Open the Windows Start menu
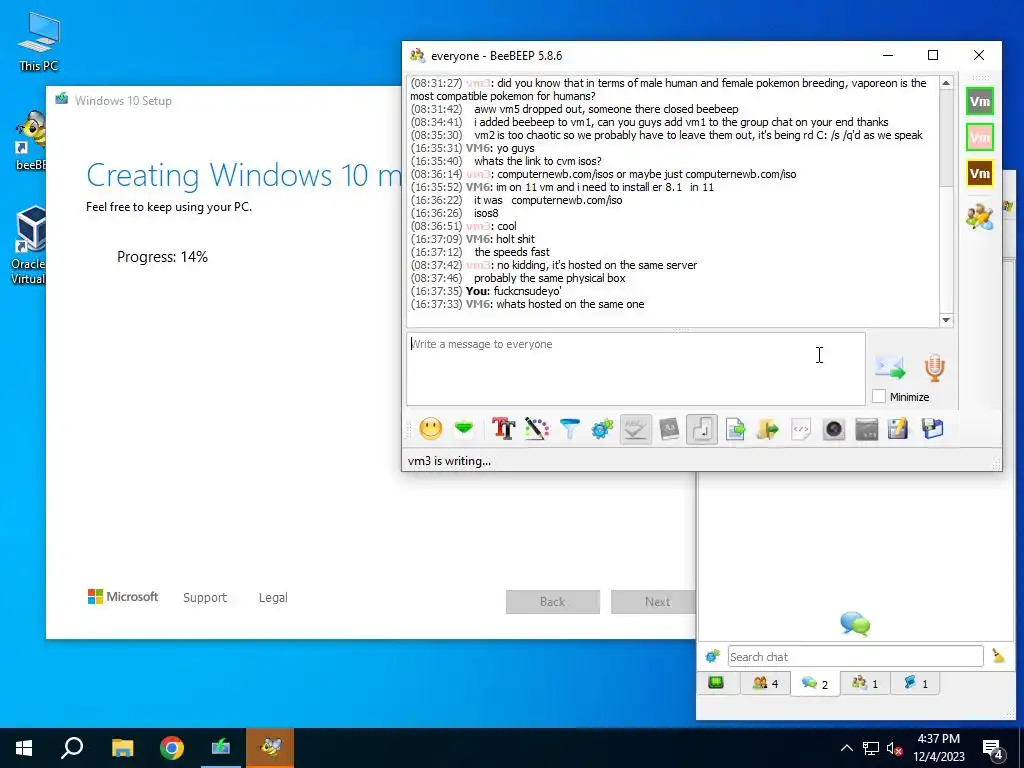 pos(24,748)
